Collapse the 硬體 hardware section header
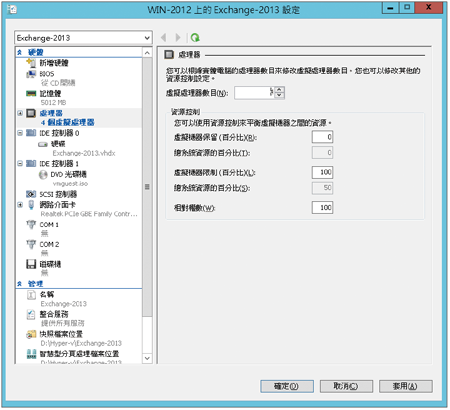Screen dimensions: 450x410 coord(19,52)
